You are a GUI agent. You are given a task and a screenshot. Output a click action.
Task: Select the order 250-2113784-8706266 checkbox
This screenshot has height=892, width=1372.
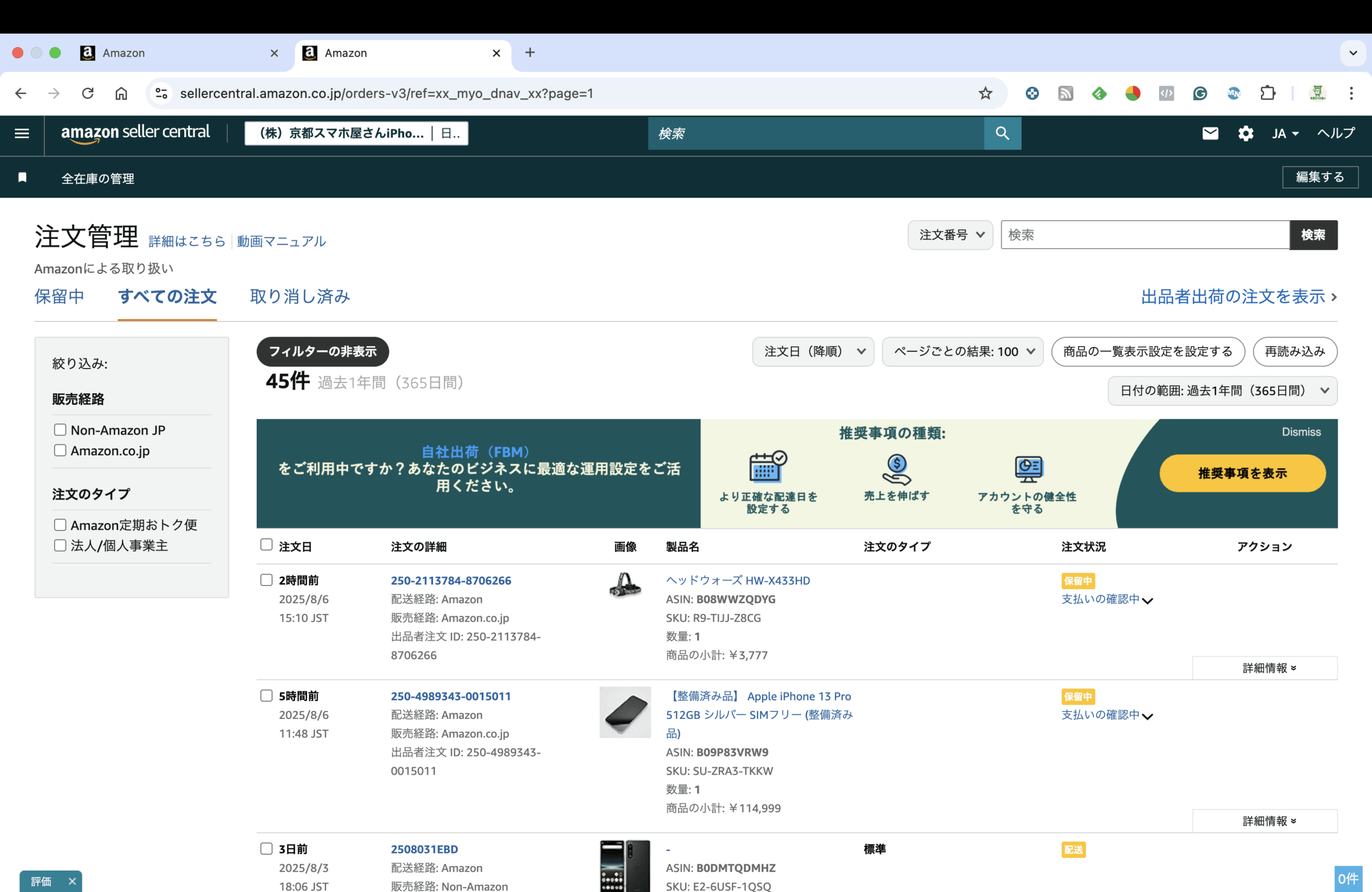tap(266, 580)
